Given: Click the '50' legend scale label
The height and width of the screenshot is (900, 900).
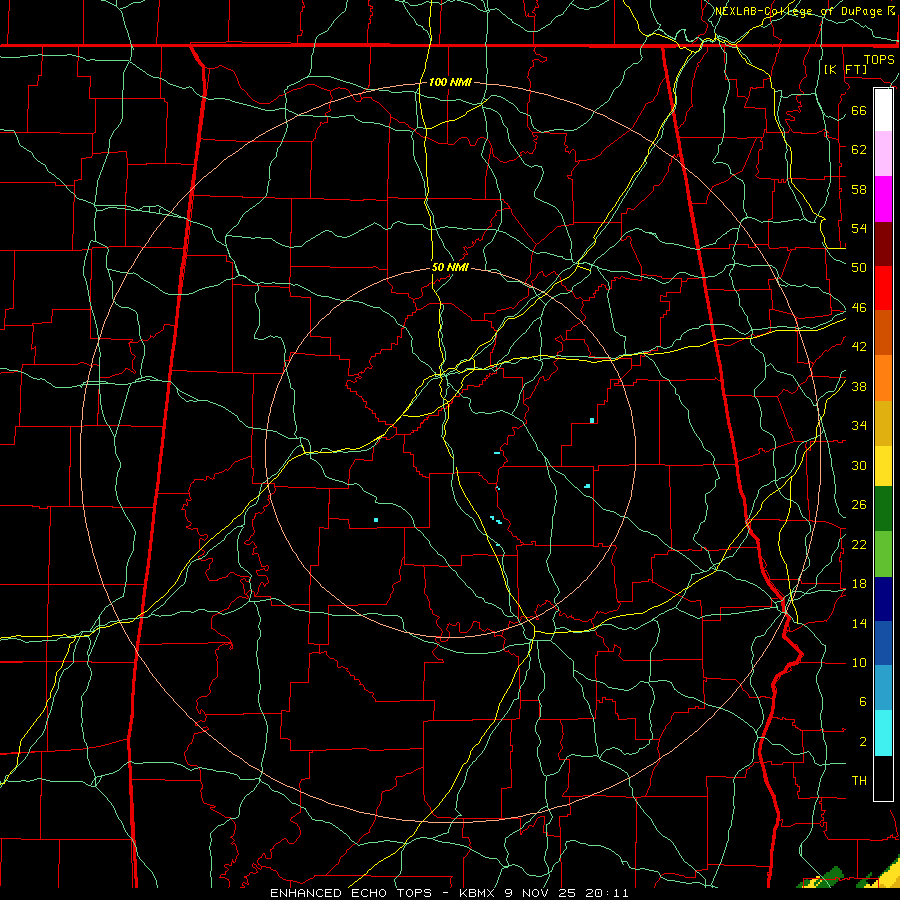Looking at the screenshot, I should coord(859,268).
